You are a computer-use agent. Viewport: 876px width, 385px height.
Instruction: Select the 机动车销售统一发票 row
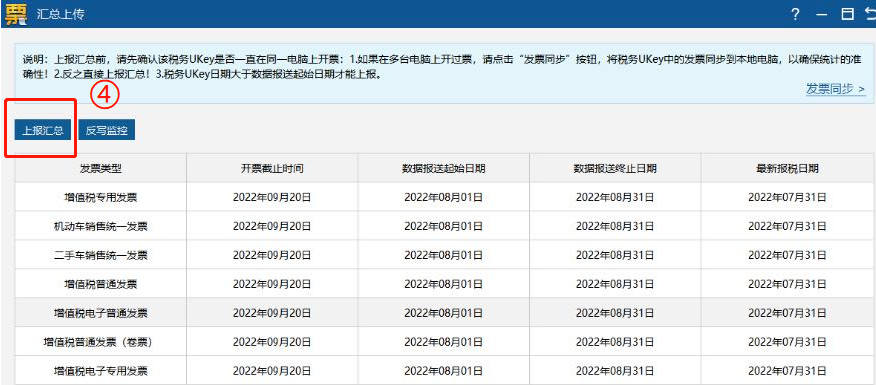(444, 226)
